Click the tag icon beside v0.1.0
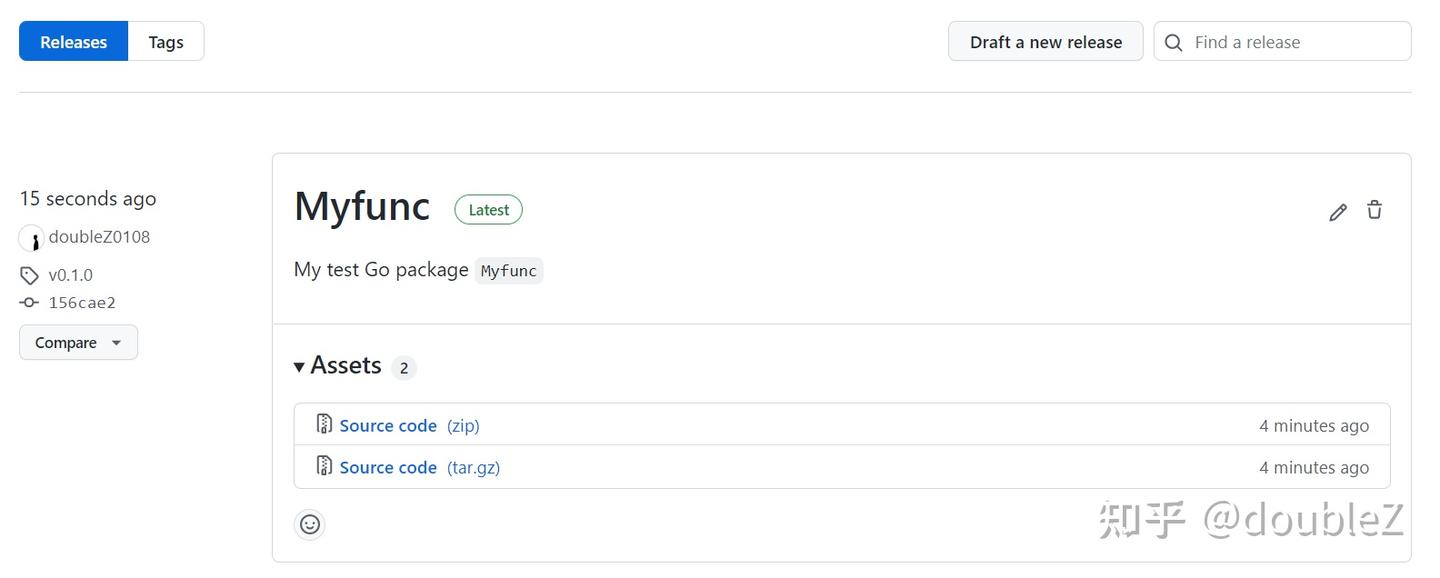The width and height of the screenshot is (1440, 578). (x=29, y=275)
